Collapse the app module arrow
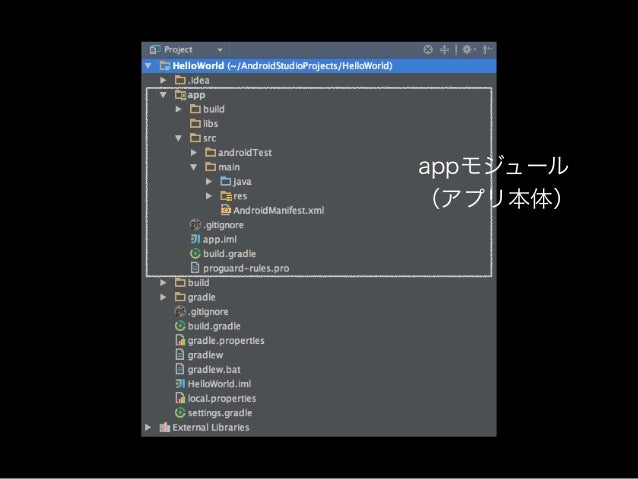Screen dimensions: 638x479 point(163,95)
